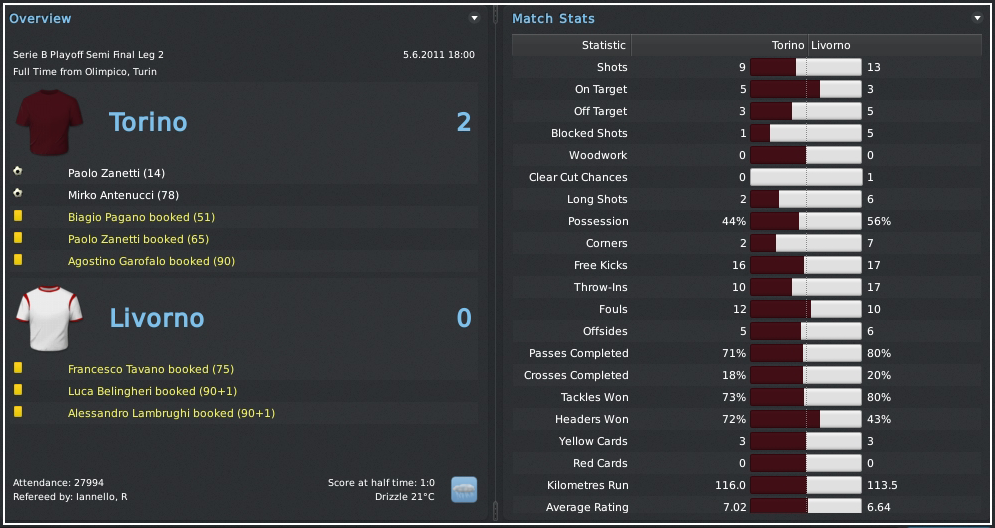Open the Overview panel dropdown arrow
The image size is (995, 528).
click(475, 18)
